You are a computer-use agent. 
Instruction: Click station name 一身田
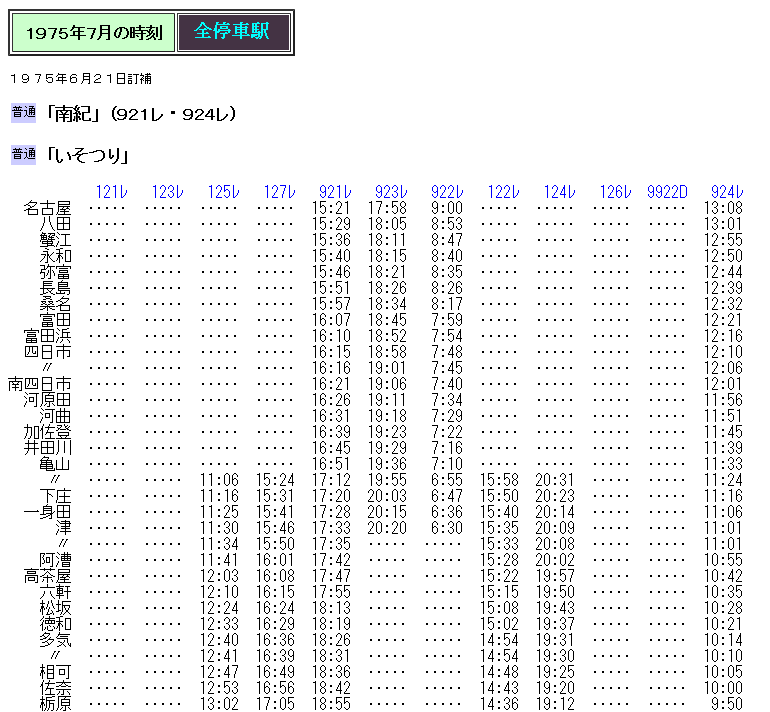tap(47, 512)
